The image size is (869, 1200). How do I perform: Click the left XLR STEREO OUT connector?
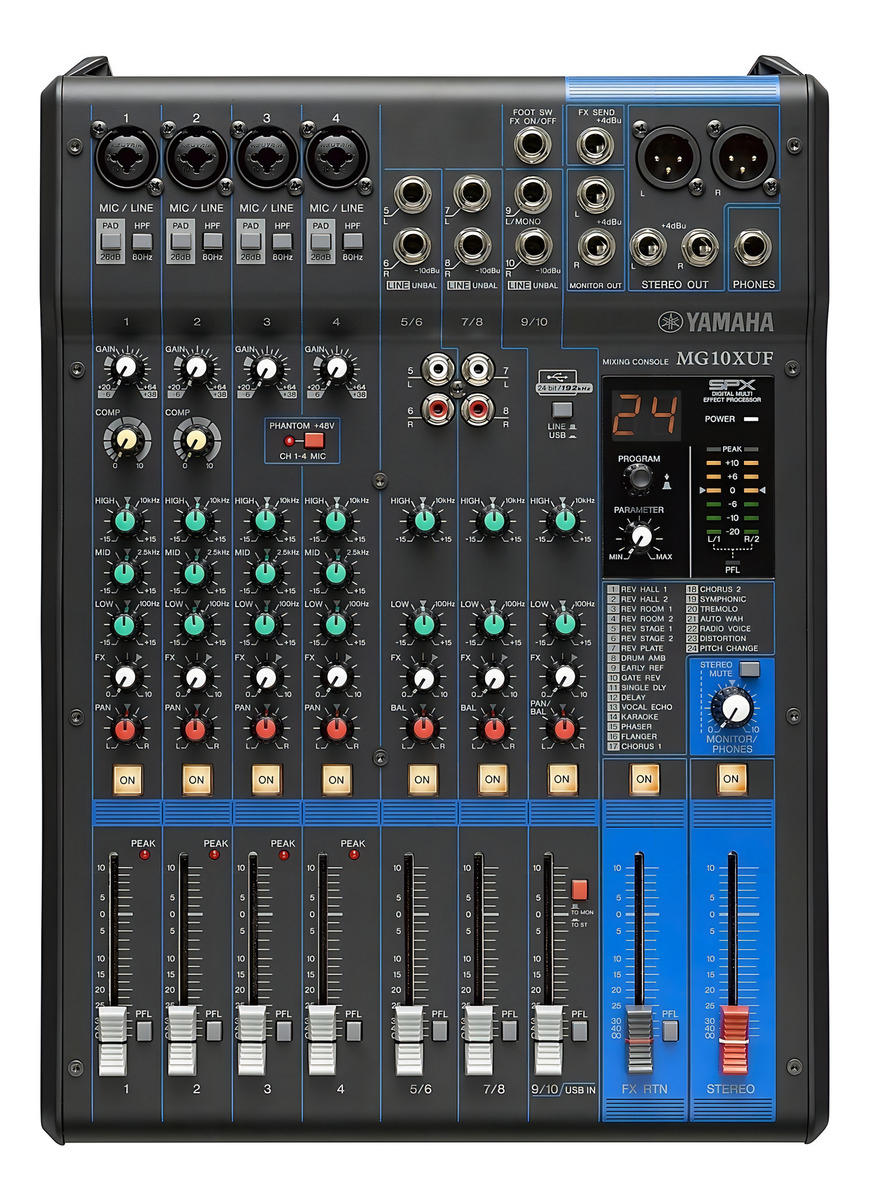pyautogui.click(x=661, y=156)
